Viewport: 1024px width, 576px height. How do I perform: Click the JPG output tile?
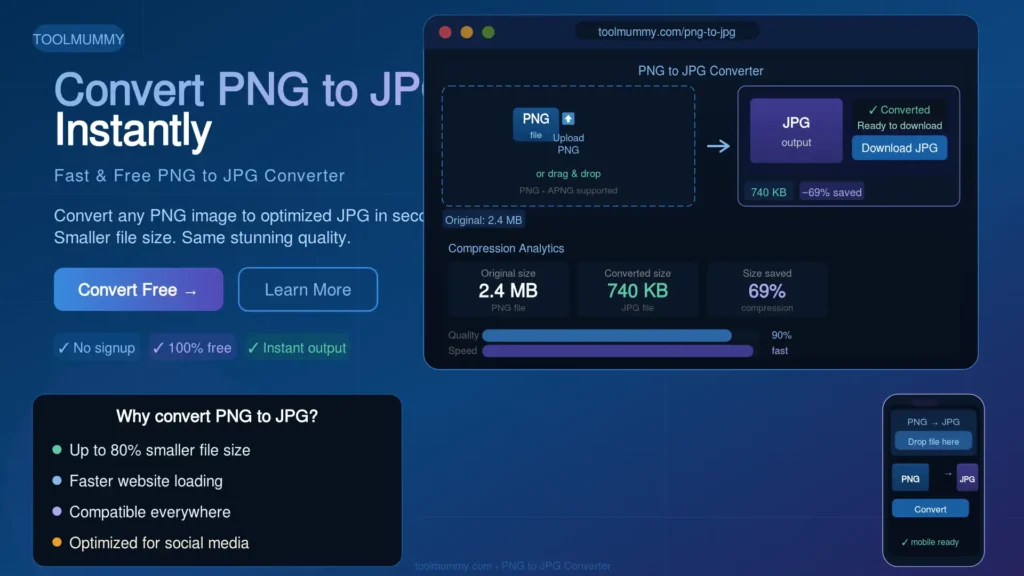[796, 131]
